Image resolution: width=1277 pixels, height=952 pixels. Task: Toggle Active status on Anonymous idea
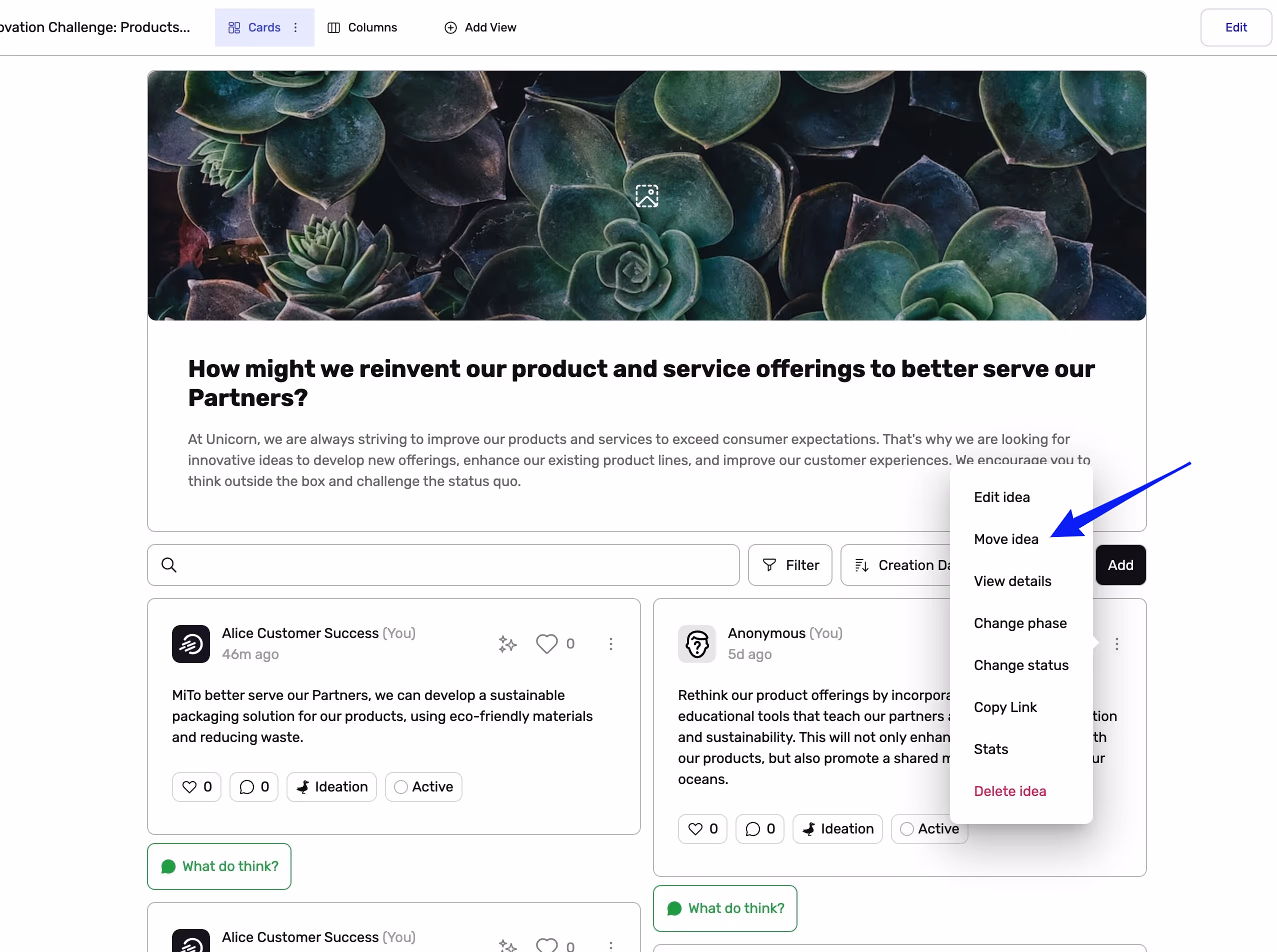point(929,828)
